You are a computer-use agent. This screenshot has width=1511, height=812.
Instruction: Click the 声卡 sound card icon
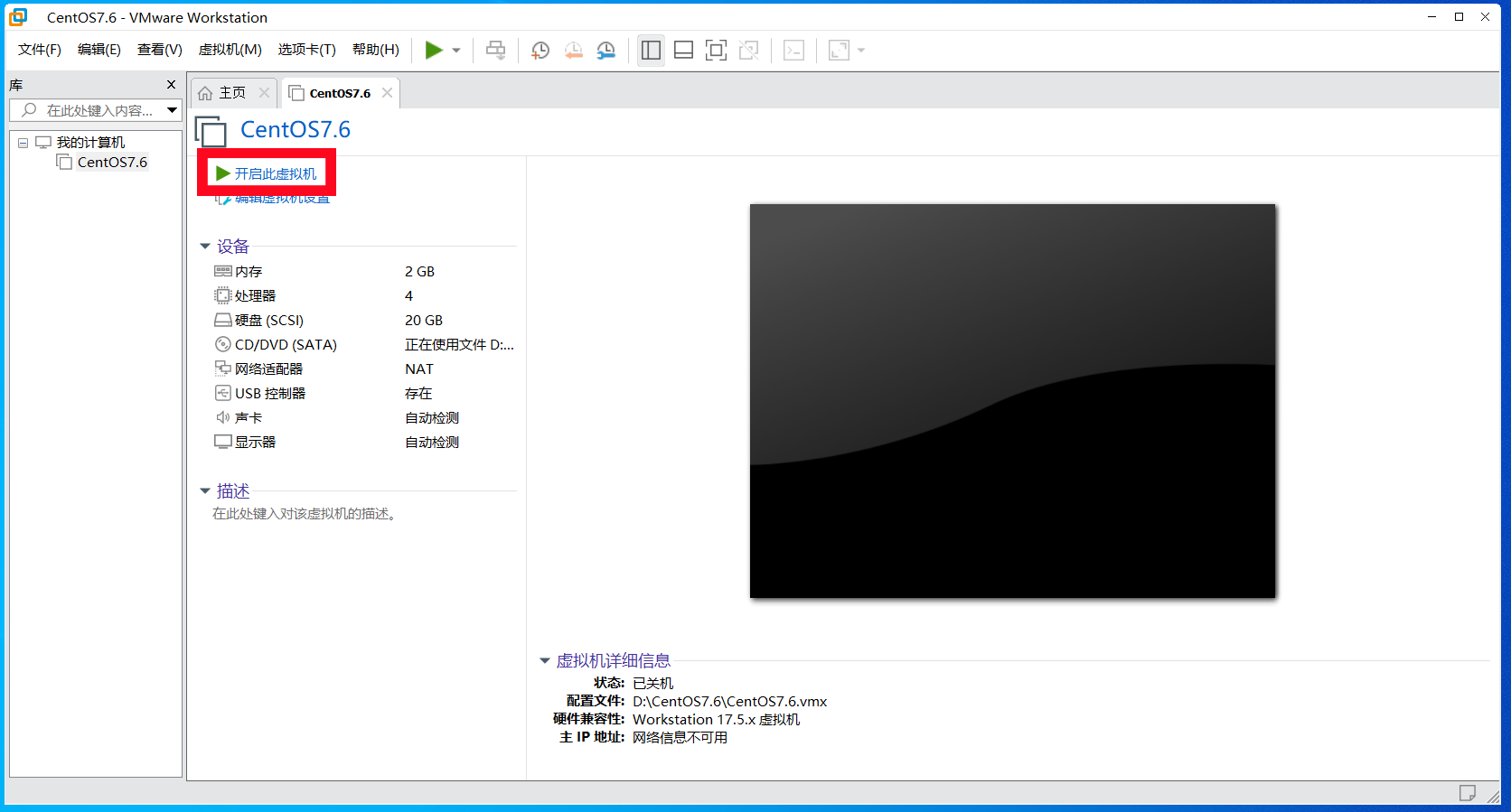[223, 417]
